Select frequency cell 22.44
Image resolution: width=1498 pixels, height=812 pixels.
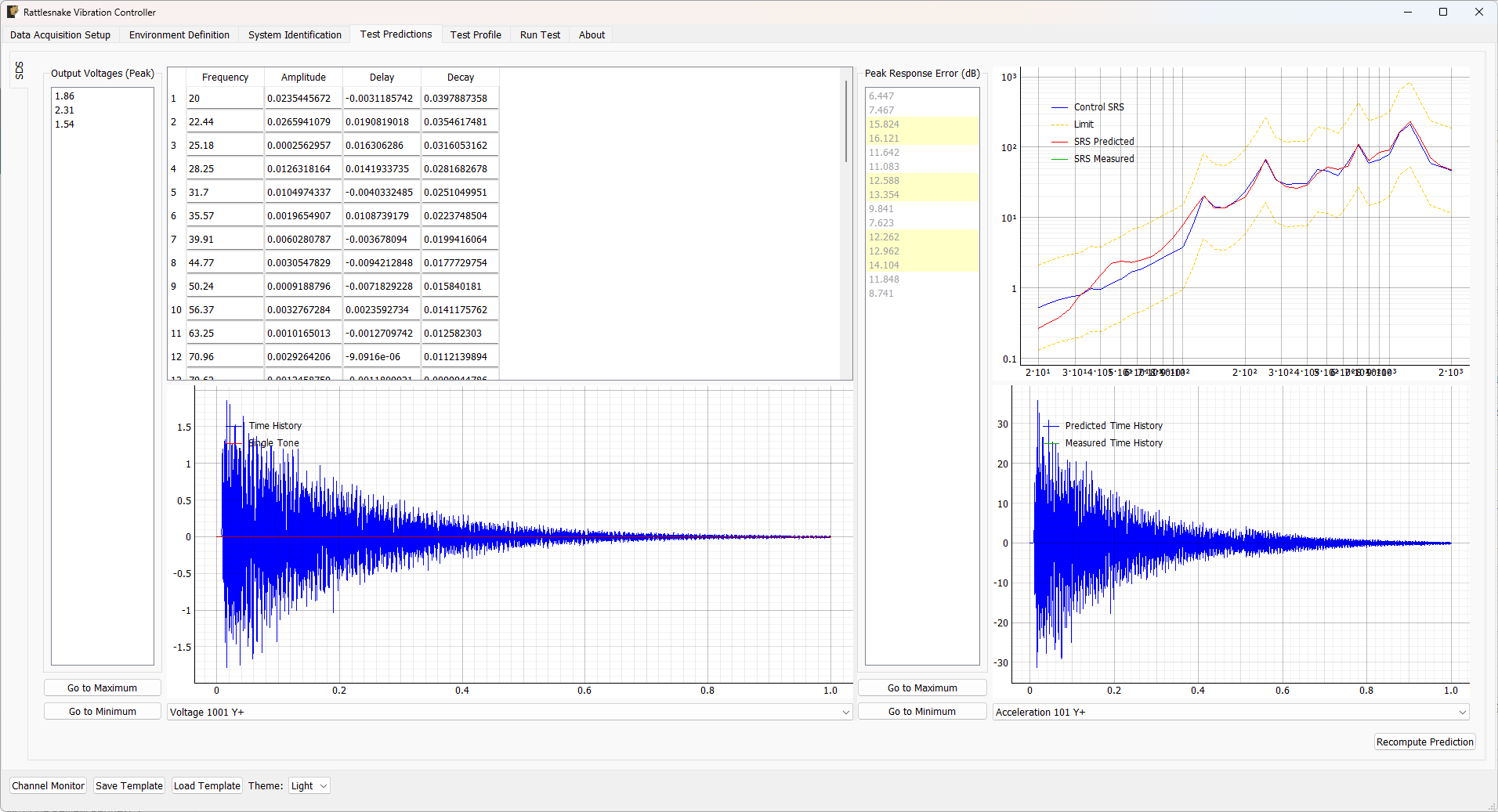tap(225, 121)
